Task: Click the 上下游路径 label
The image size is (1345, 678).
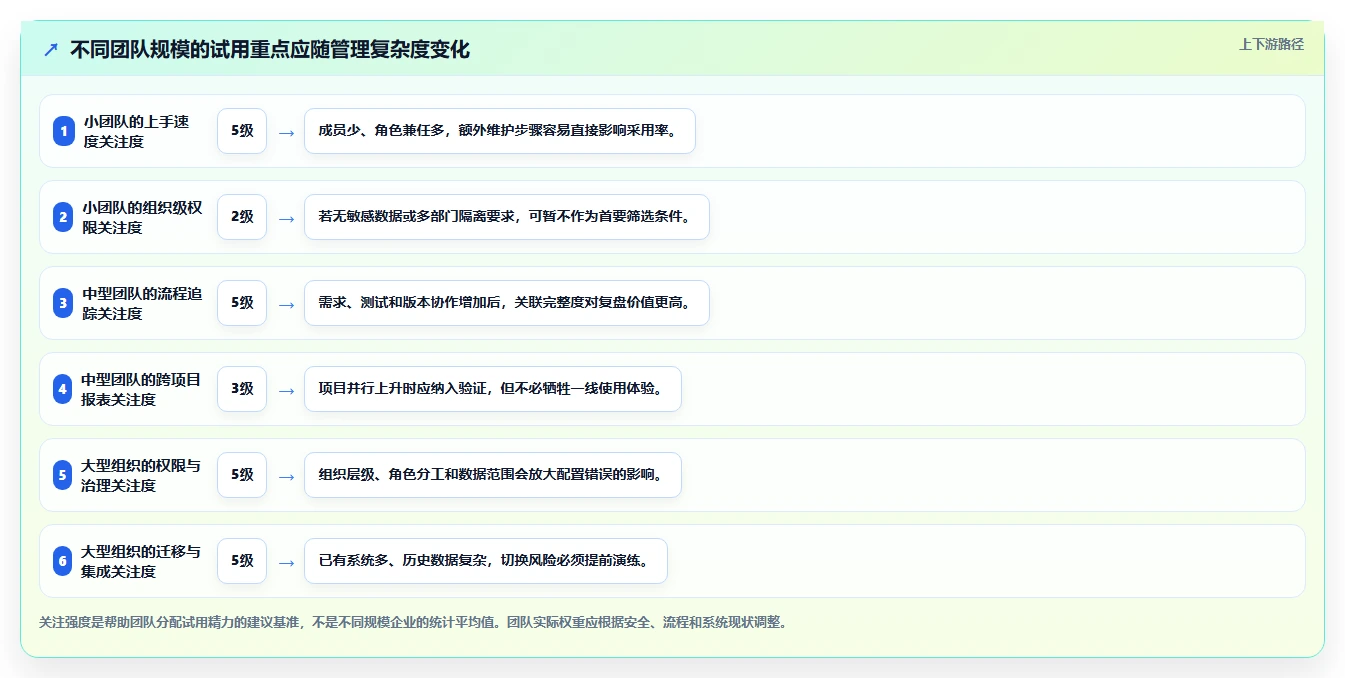Action: click(1271, 44)
